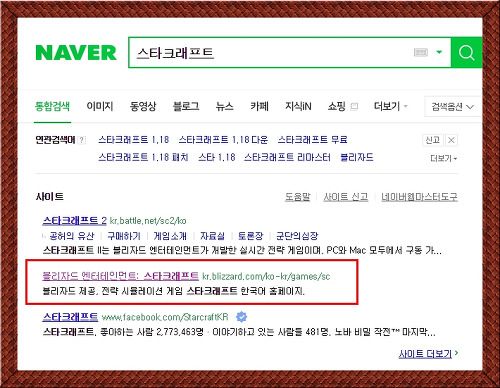
Task: Select the 통합검색 tab
Action: [52, 106]
